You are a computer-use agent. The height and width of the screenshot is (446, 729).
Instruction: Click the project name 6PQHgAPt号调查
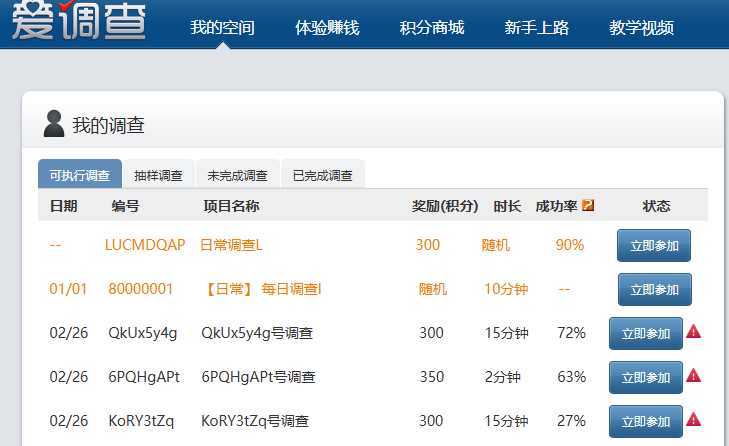click(x=258, y=377)
